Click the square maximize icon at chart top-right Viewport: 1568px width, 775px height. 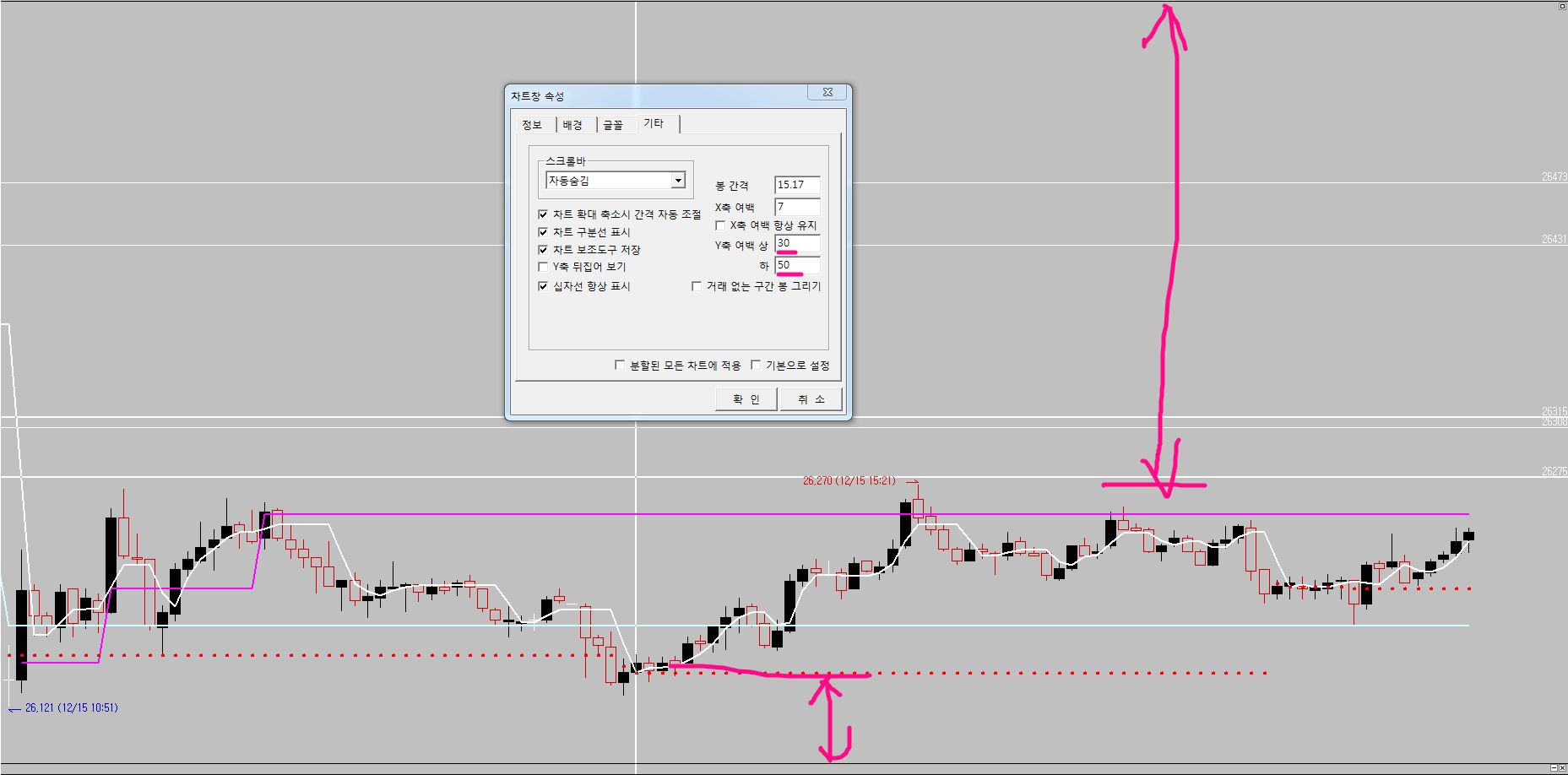[1561, 5]
